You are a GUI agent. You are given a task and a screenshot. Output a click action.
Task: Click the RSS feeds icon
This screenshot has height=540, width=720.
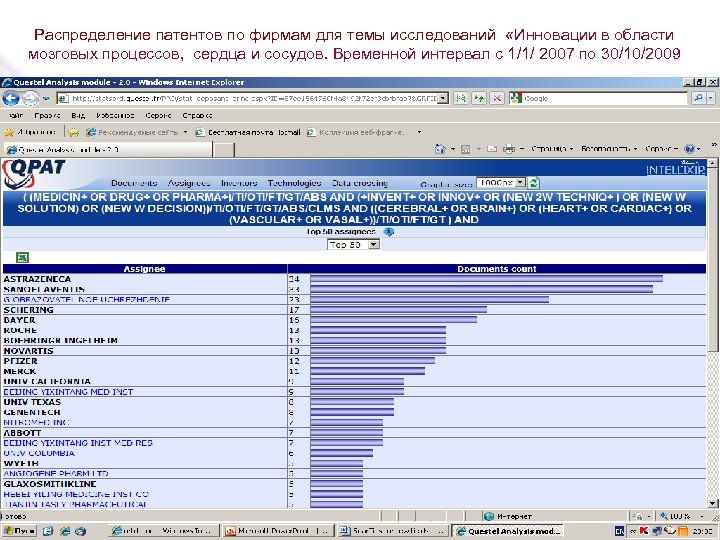[x=465, y=149]
